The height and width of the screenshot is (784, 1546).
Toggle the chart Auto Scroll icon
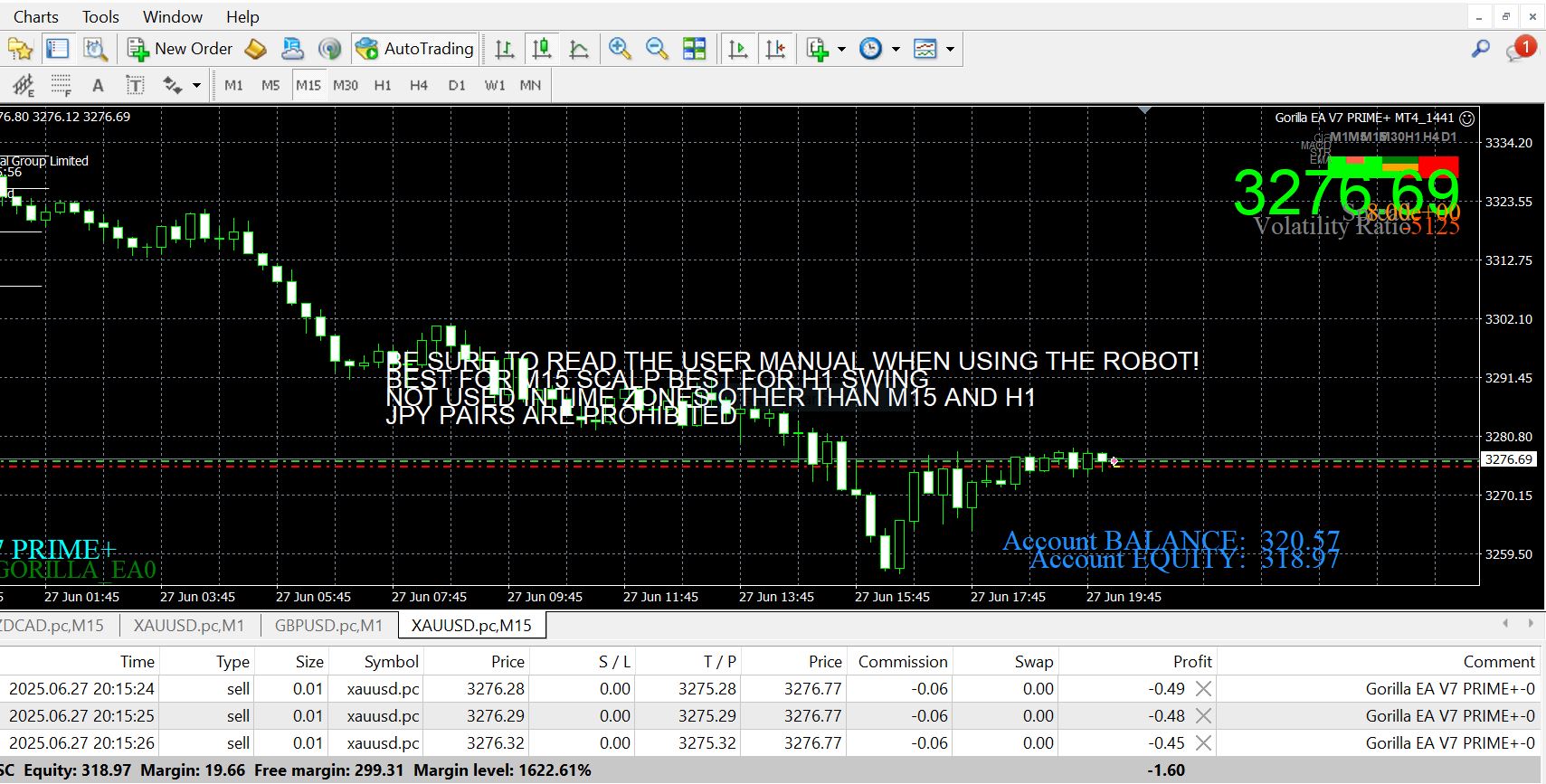738,49
